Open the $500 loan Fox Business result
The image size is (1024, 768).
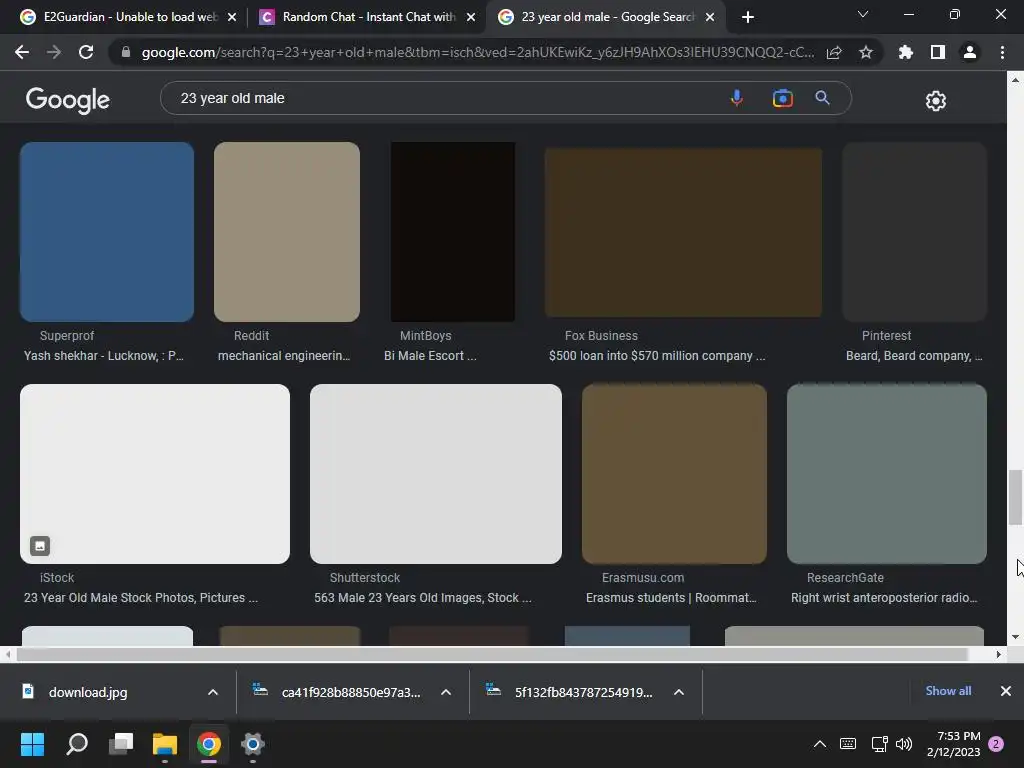click(x=657, y=356)
